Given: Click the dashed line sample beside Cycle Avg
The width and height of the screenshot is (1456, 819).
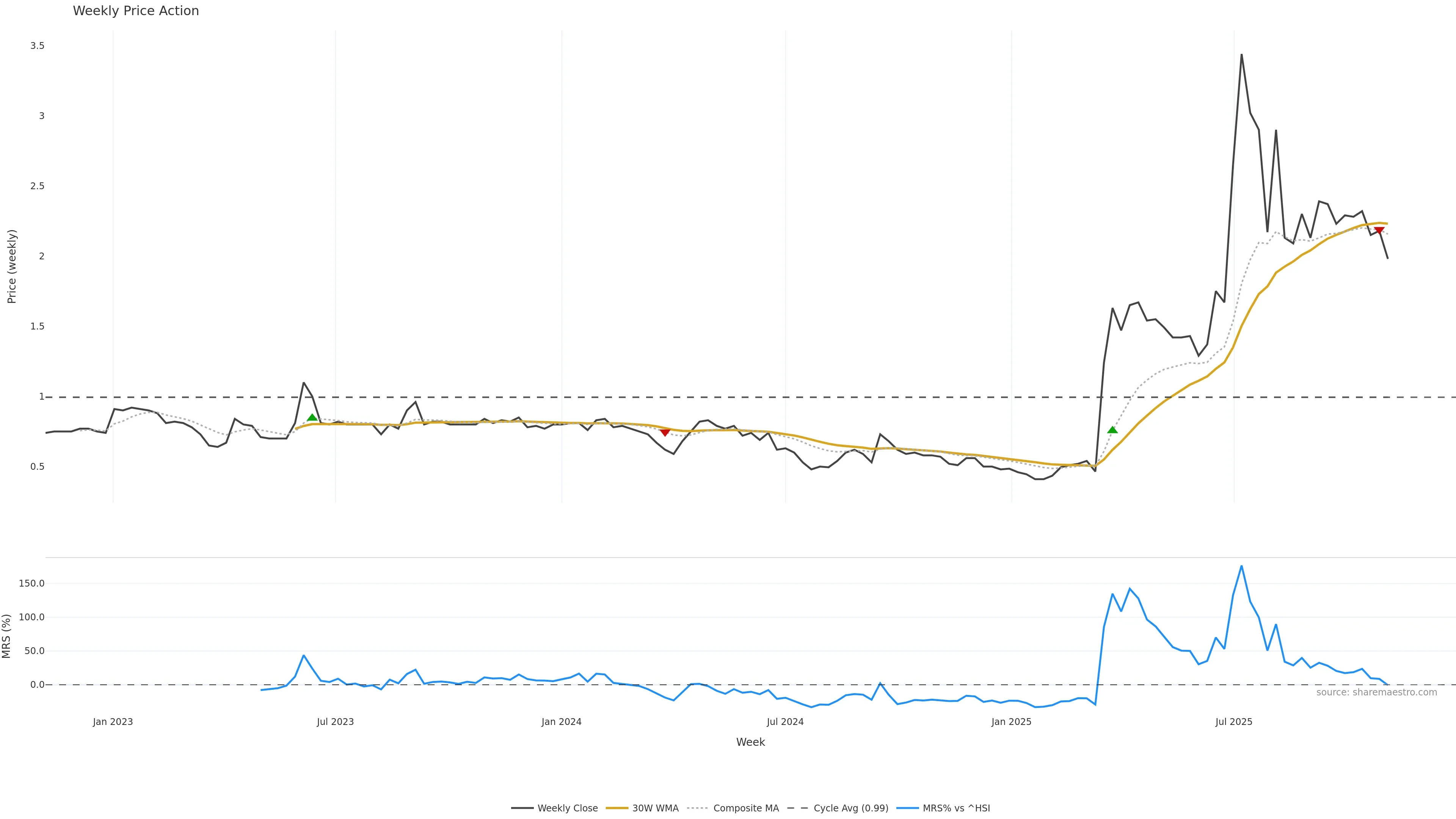Looking at the screenshot, I should pyautogui.click(x=797, y=808).
